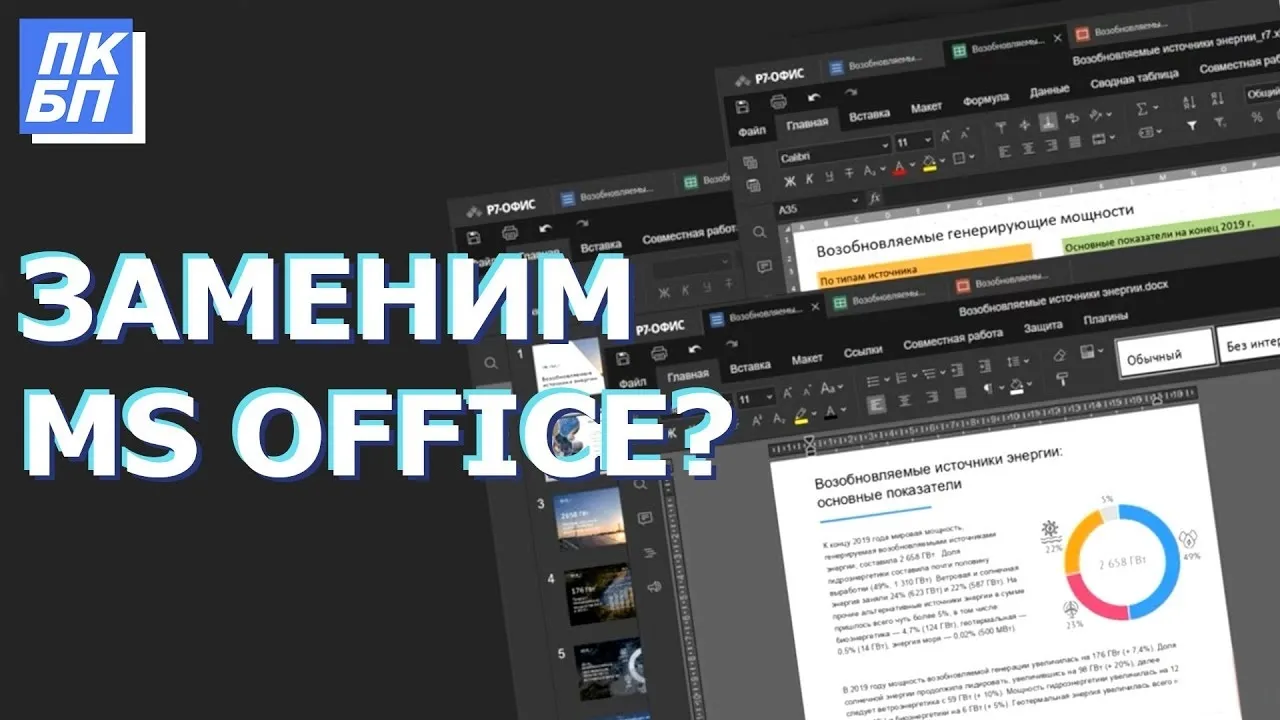This screenshot has width=1280, height=720.
Task: Click the fx insert function icon
Action: tap(875, 198)
